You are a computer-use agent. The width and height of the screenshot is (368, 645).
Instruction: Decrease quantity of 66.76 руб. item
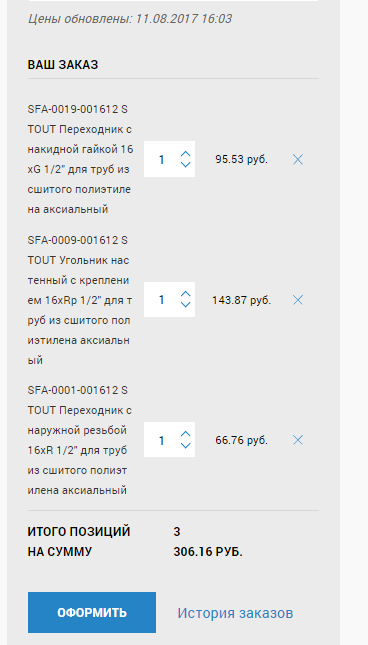(x=185, y=445)
